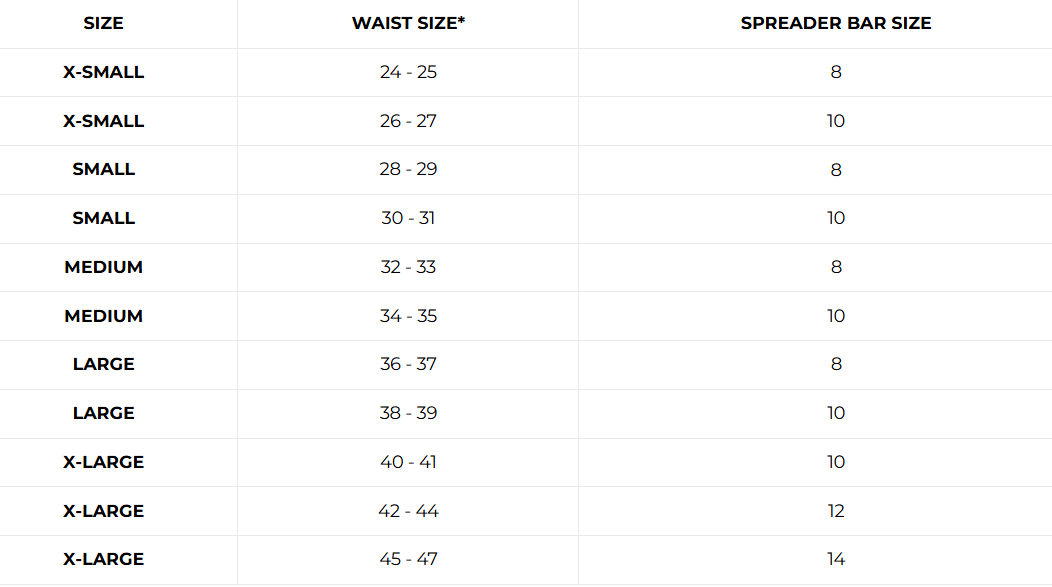Screen dimensions: 1052x587
Task: Select the 30 - 31 waist size cell
Action: pos(408,218)
